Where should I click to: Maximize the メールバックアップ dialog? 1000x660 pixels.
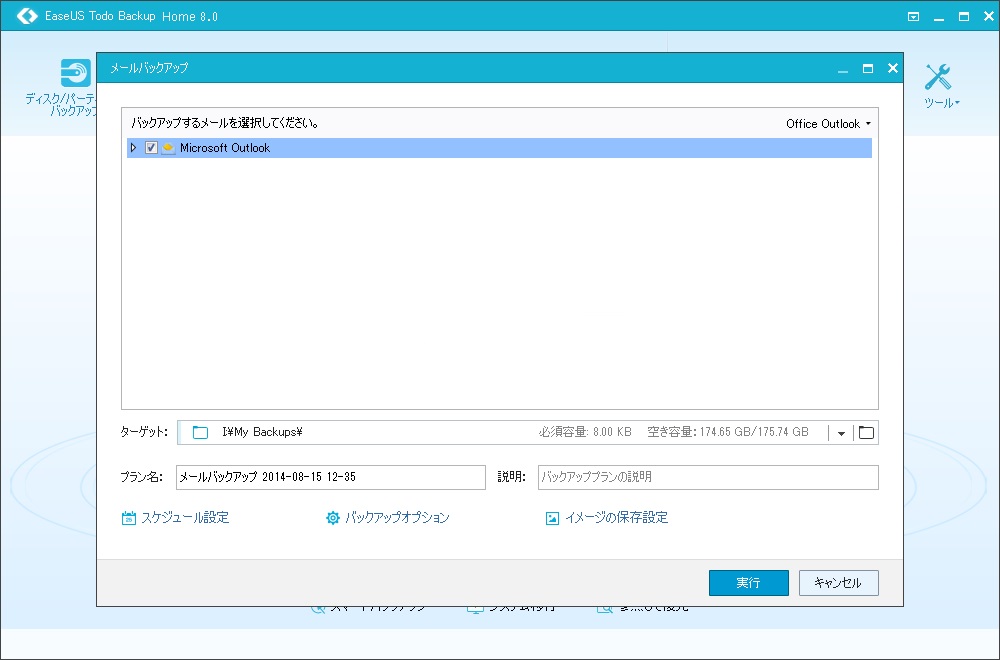868,68
